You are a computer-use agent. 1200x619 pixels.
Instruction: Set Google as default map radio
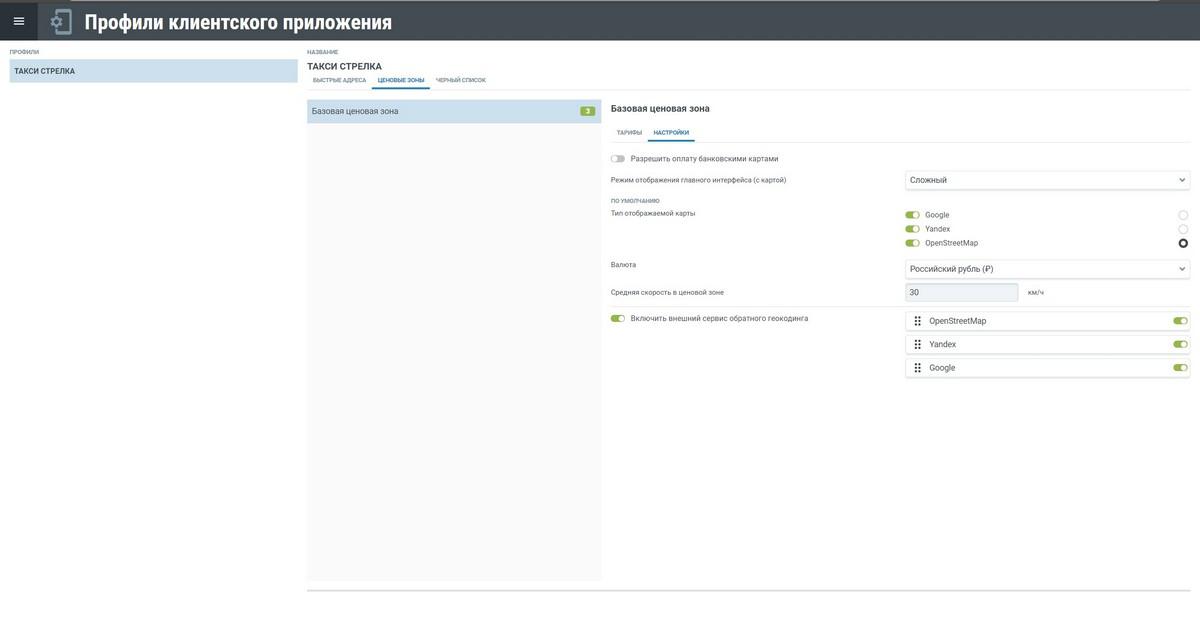(1183, 215)
